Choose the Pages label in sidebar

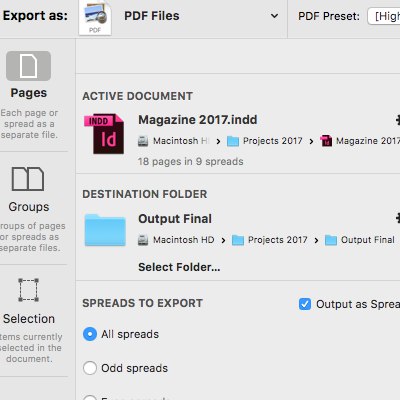[x=29, y=93]
